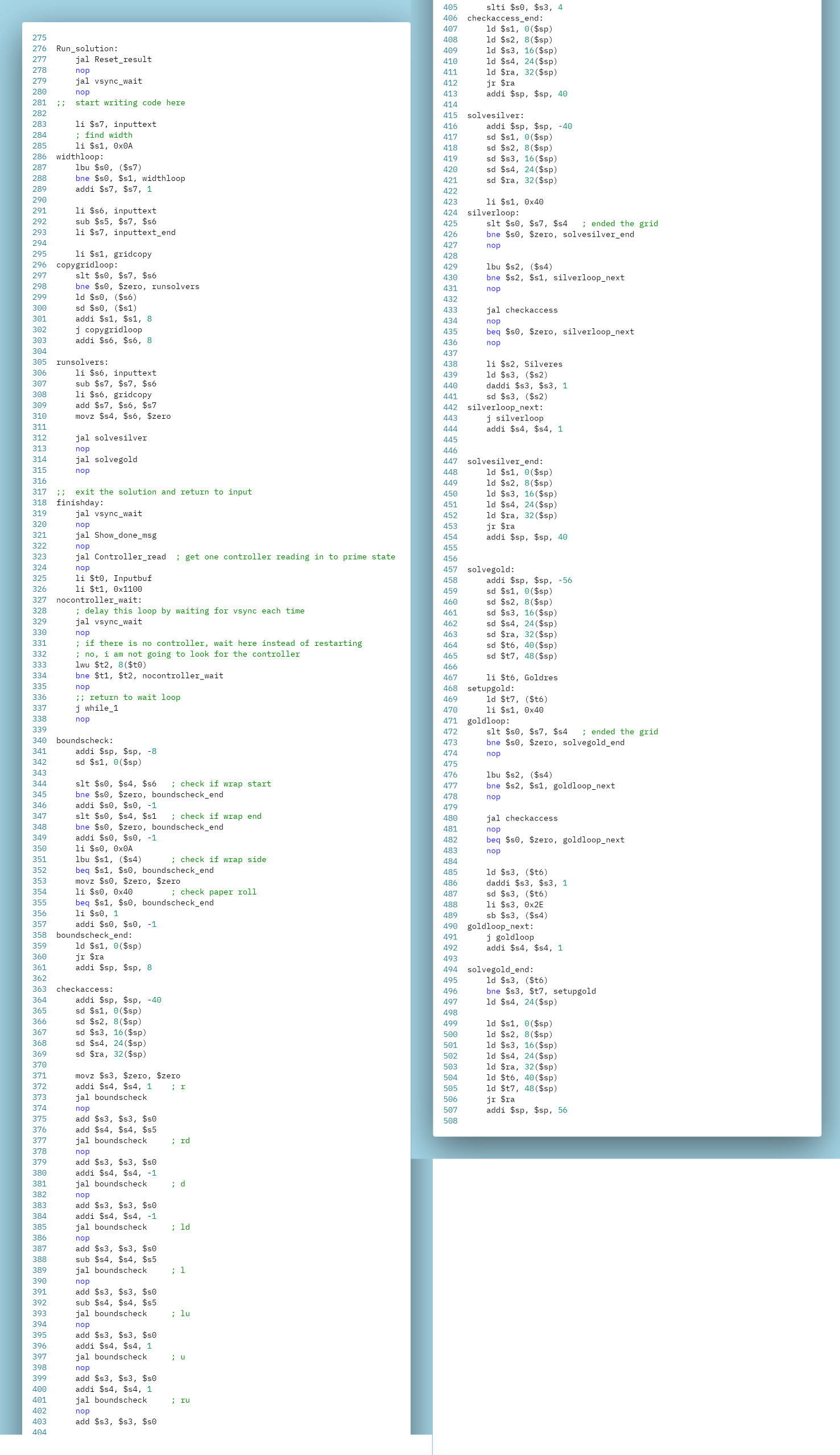Click the 'nocontroller_wait:' label definition
Image resolution: width=840 pixels, height=1455 pixels.
(x=98, y=600)
